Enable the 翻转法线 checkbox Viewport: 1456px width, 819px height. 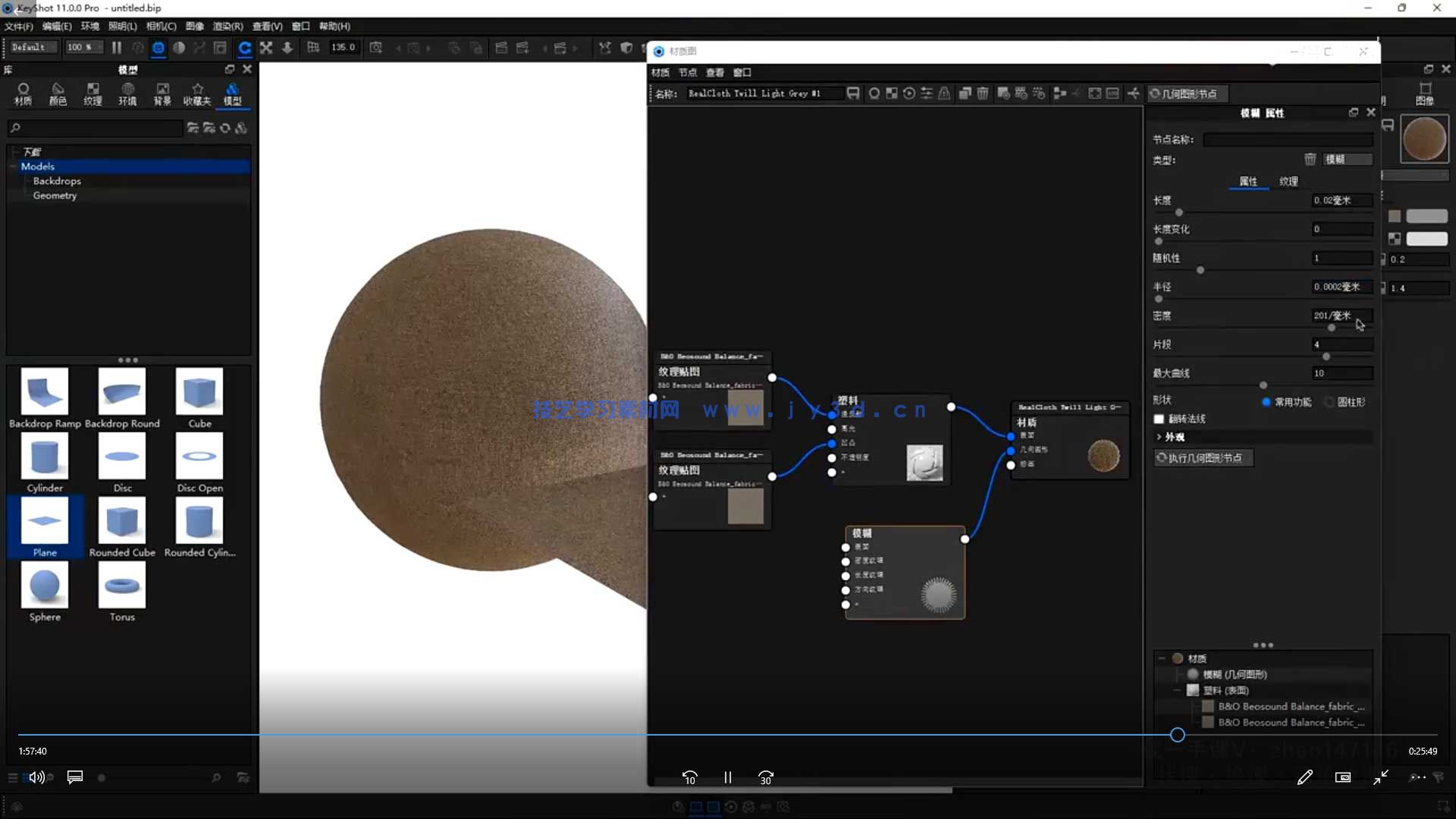point(1159,419)
